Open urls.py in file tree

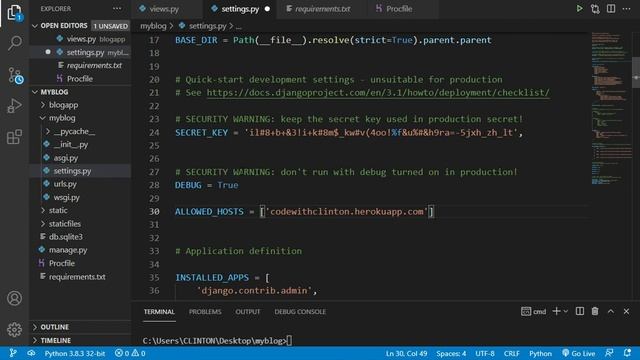[x=65, y=184]
